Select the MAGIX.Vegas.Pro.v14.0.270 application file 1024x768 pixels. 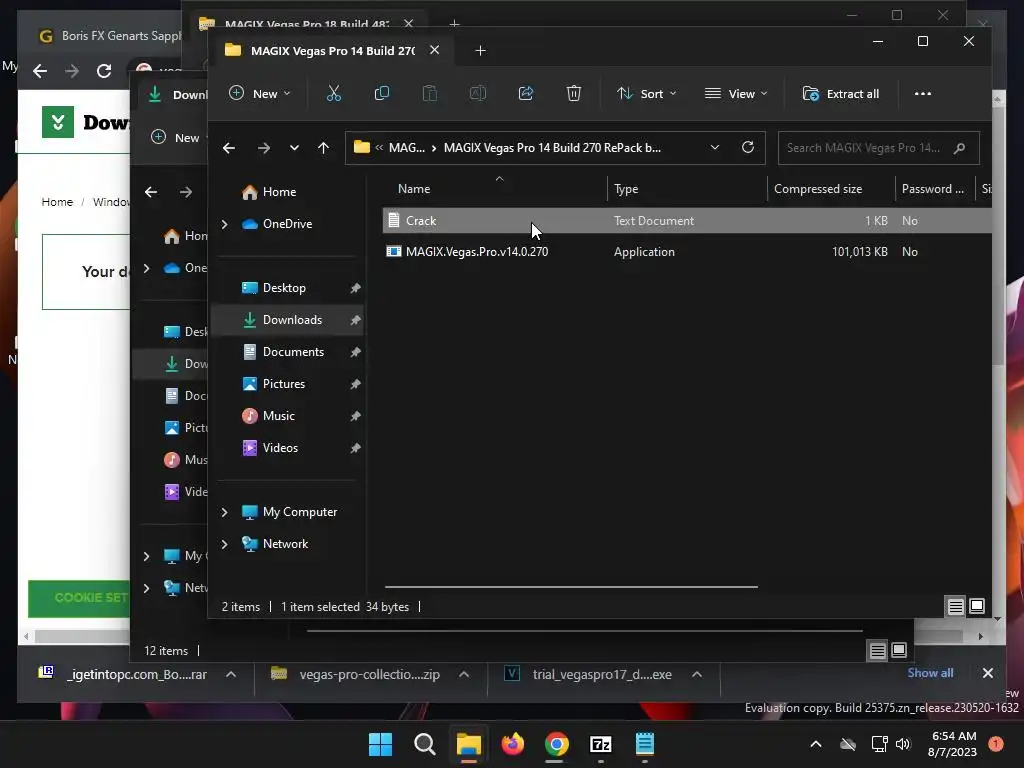[x=477, y=252]
